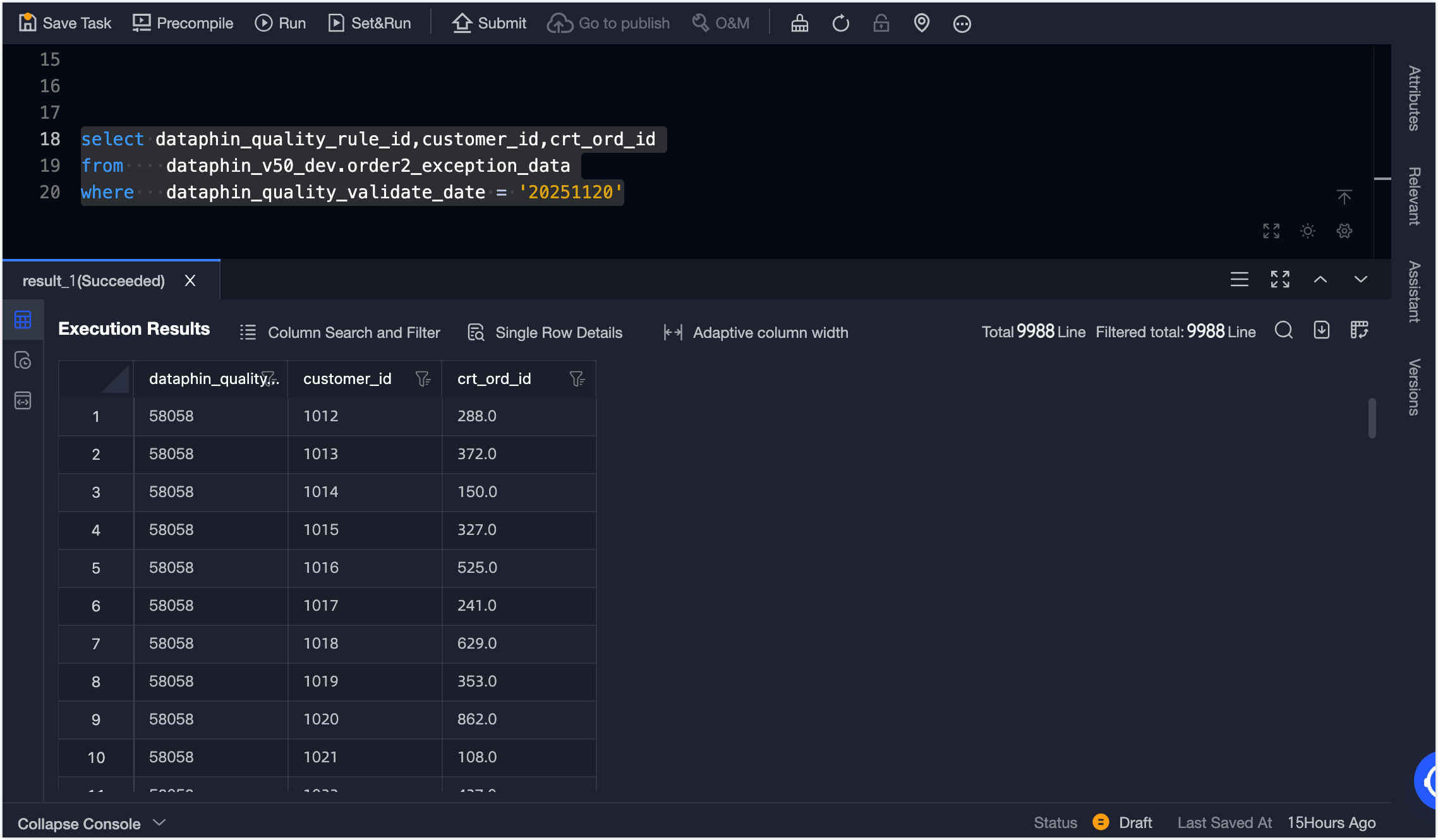This screenshot has width=1438, height=840.
Task: Open Single Row Details
Action: click(545, 332)
